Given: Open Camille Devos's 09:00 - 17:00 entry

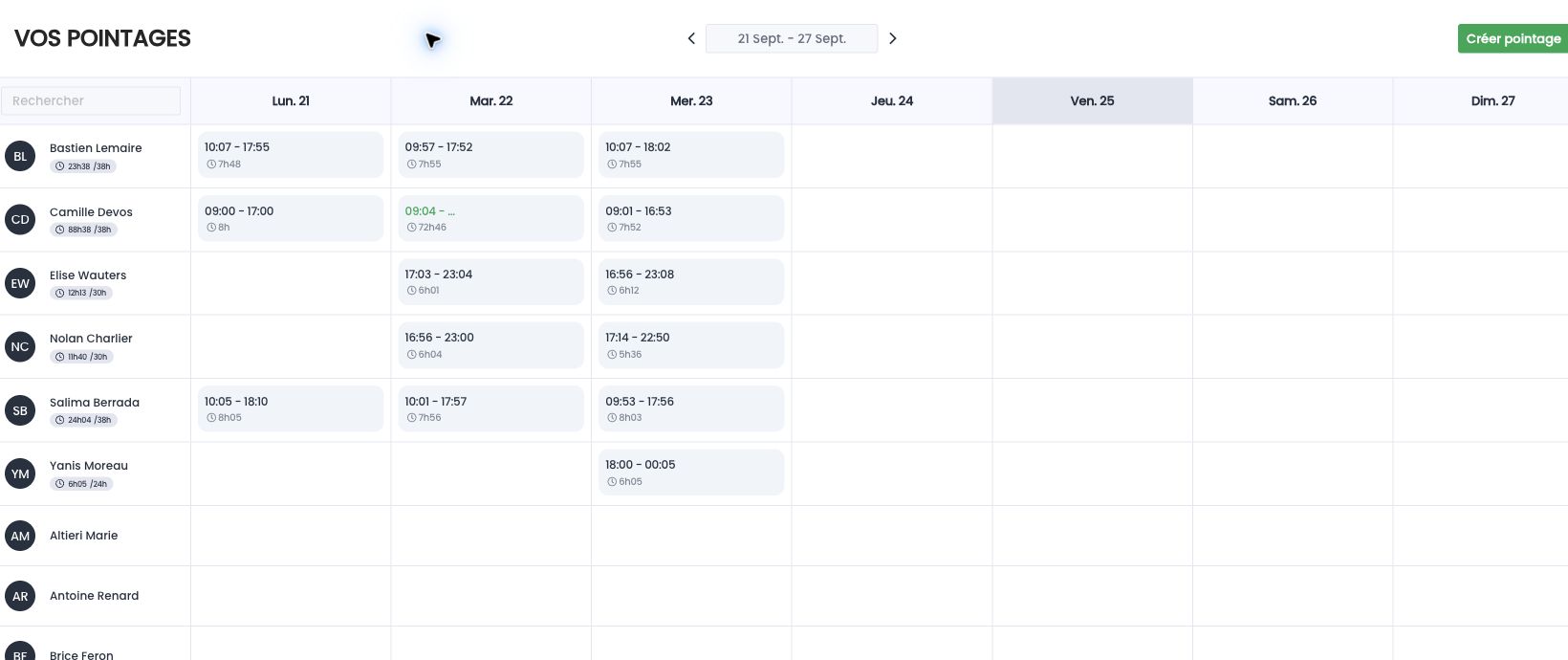Looking at the screenshot, I should pyautogui.click(x=291, y=218).
